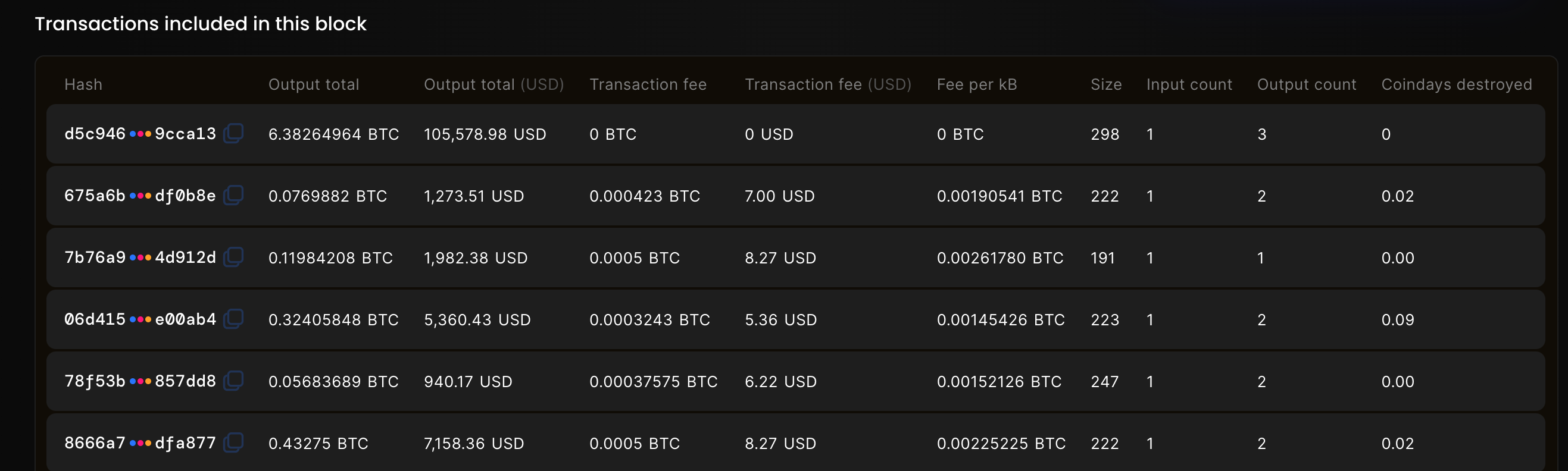
Task: Open transaction 675a6b…df0b8e
Action: (x=140, y=196)
